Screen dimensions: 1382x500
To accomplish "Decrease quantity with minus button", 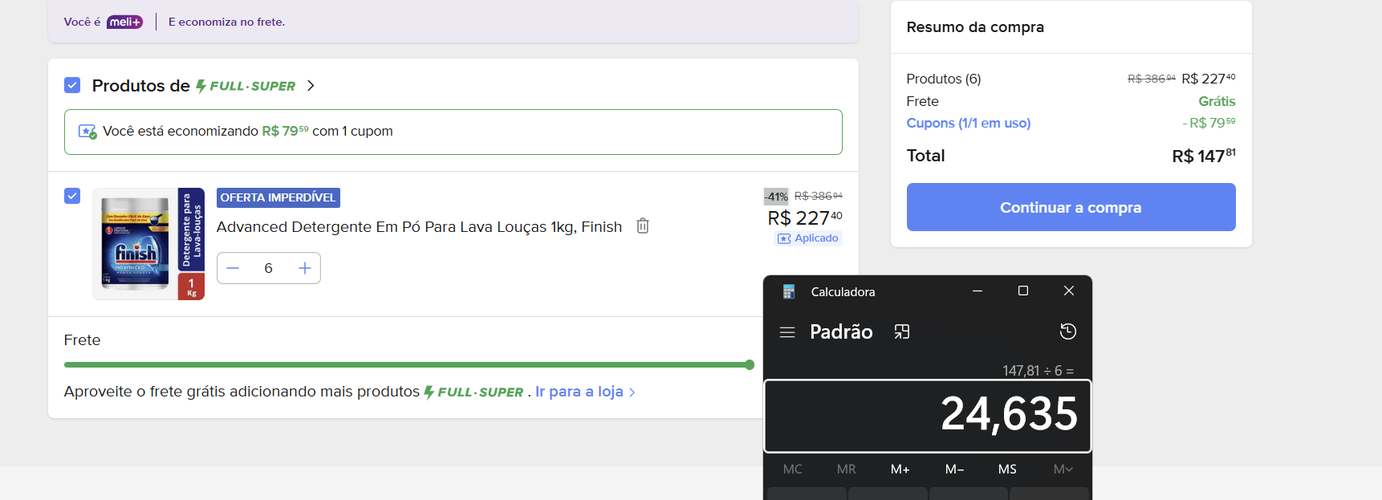I will [233, 268].
